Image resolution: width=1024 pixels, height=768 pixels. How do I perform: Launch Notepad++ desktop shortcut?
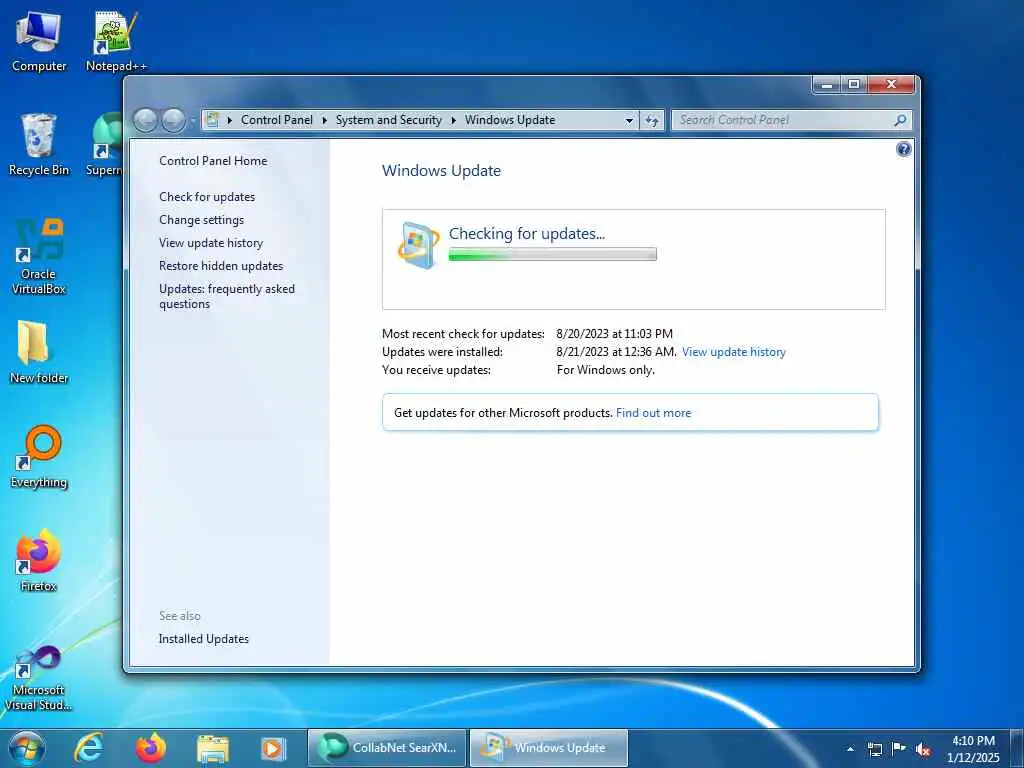[x=116, y=42]
